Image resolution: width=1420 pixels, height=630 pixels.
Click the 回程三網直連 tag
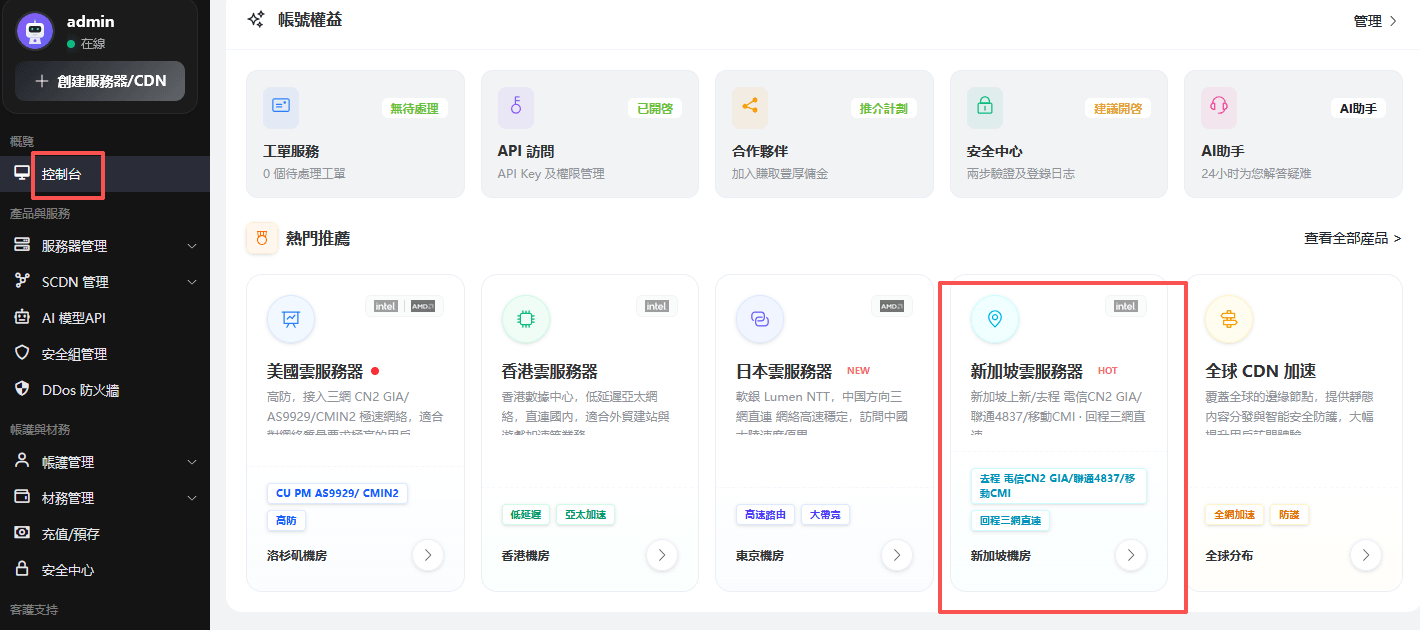[x=1010, y=521]
